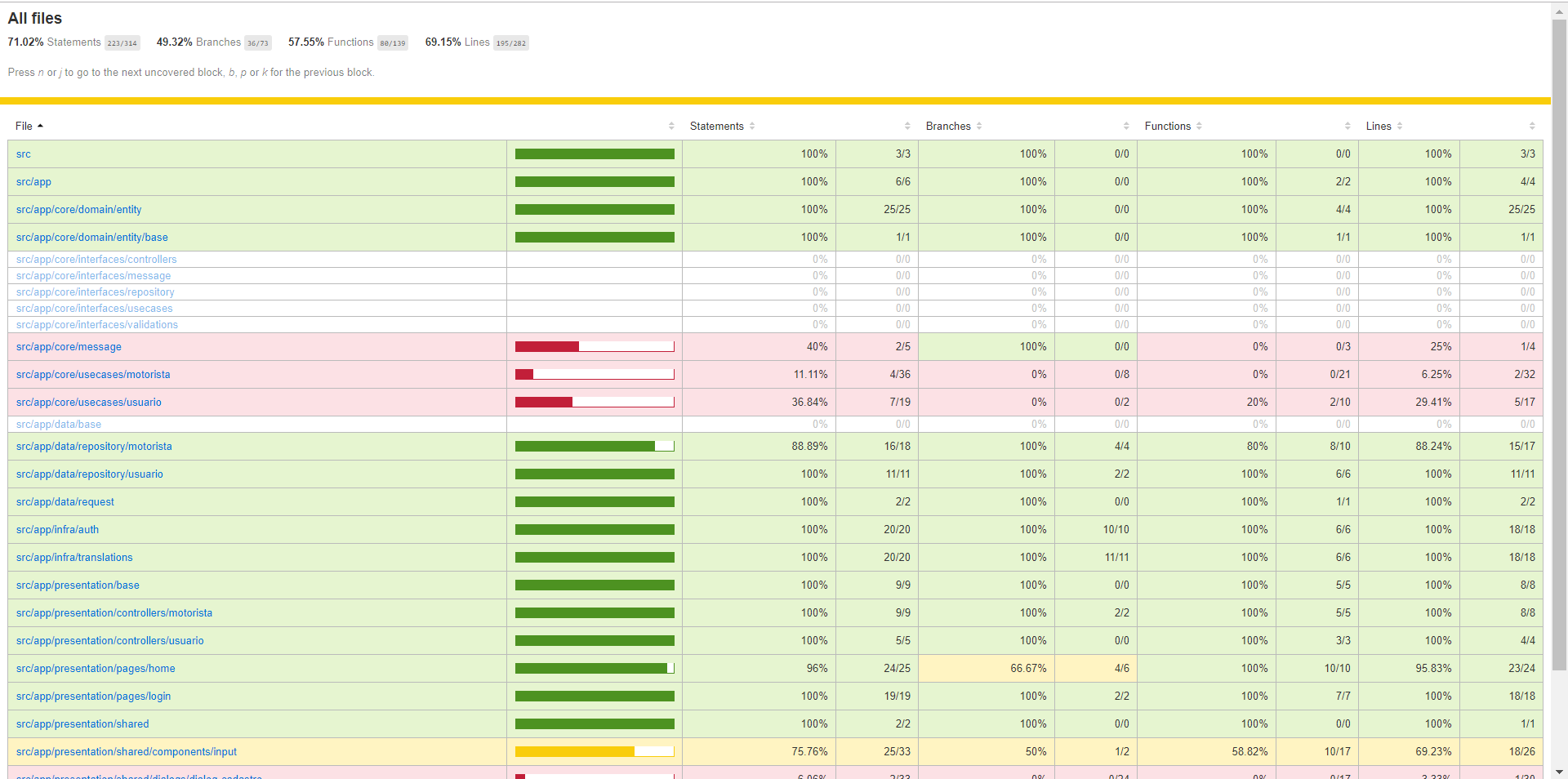Open the src folder report
1568x779 pixels.
click(24, 154)
